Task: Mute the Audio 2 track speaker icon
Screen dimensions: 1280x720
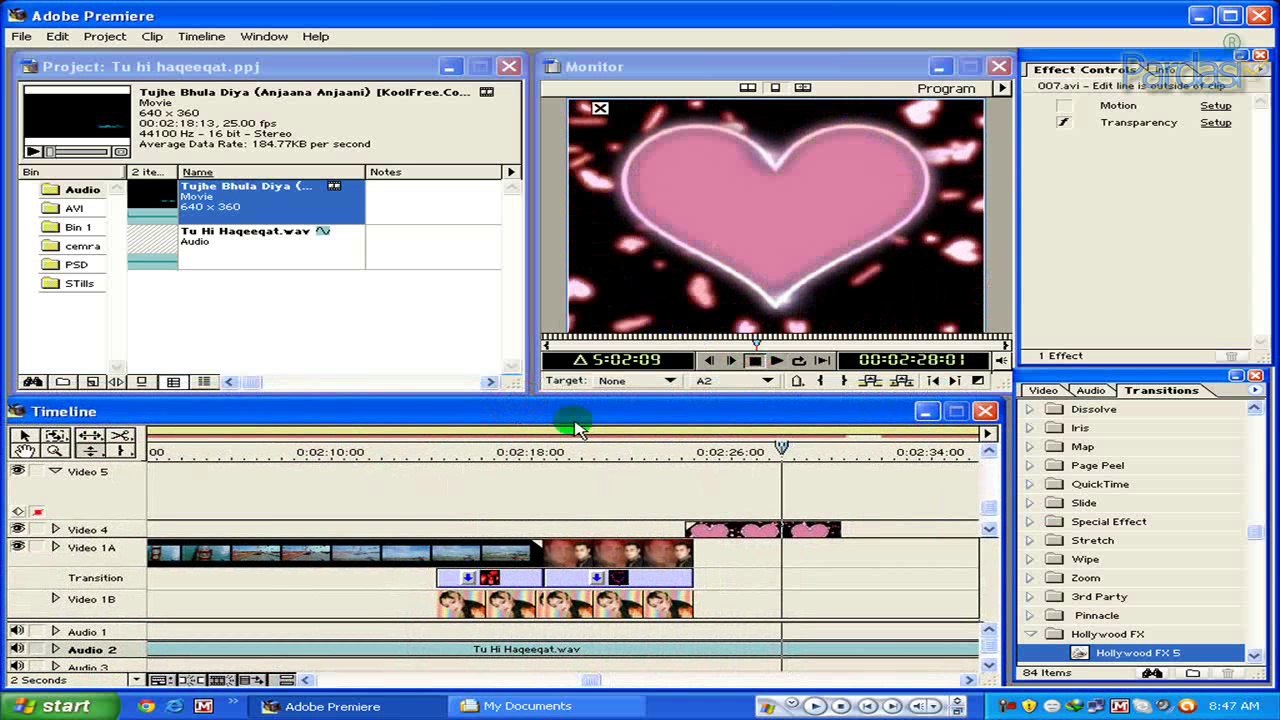Action: pos(17,649)
